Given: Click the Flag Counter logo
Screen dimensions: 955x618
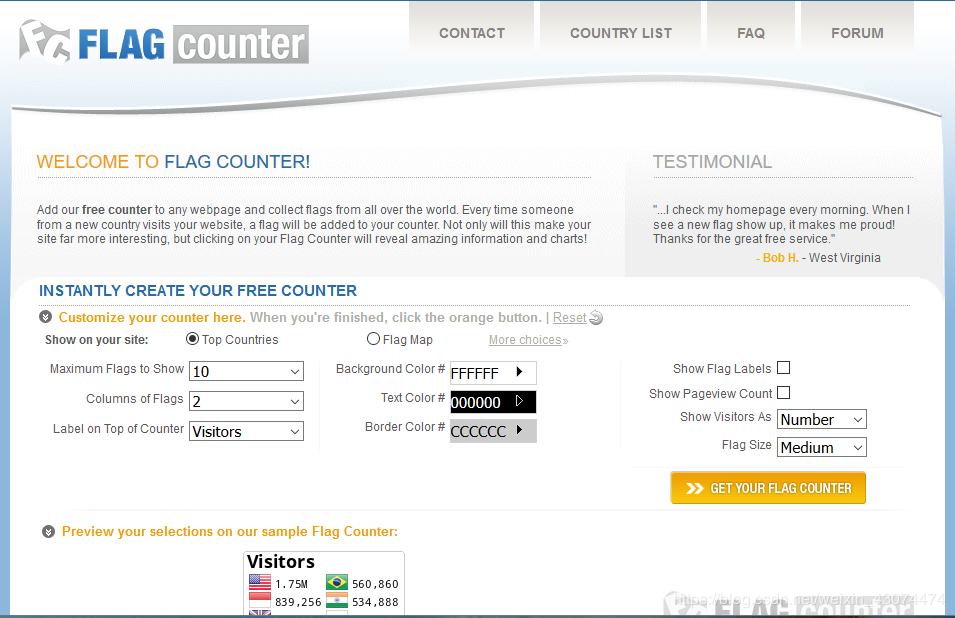Looking at the screenshot, I should pyautogui.click(x=164, y=42).
